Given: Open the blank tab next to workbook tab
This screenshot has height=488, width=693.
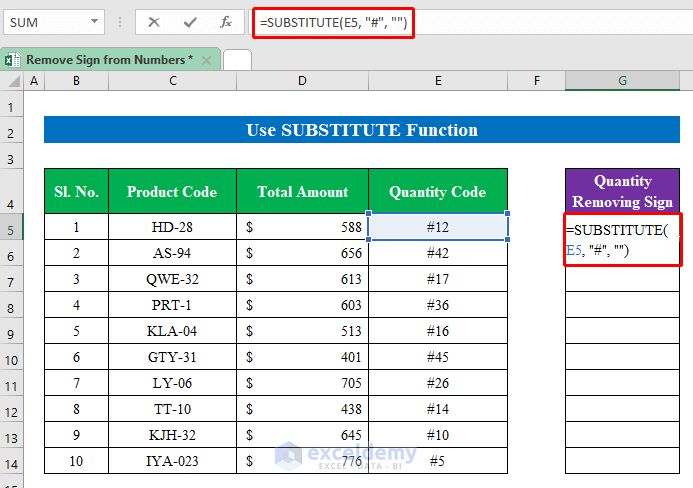Looking at the screenshot, I should (x=237, y=60).
